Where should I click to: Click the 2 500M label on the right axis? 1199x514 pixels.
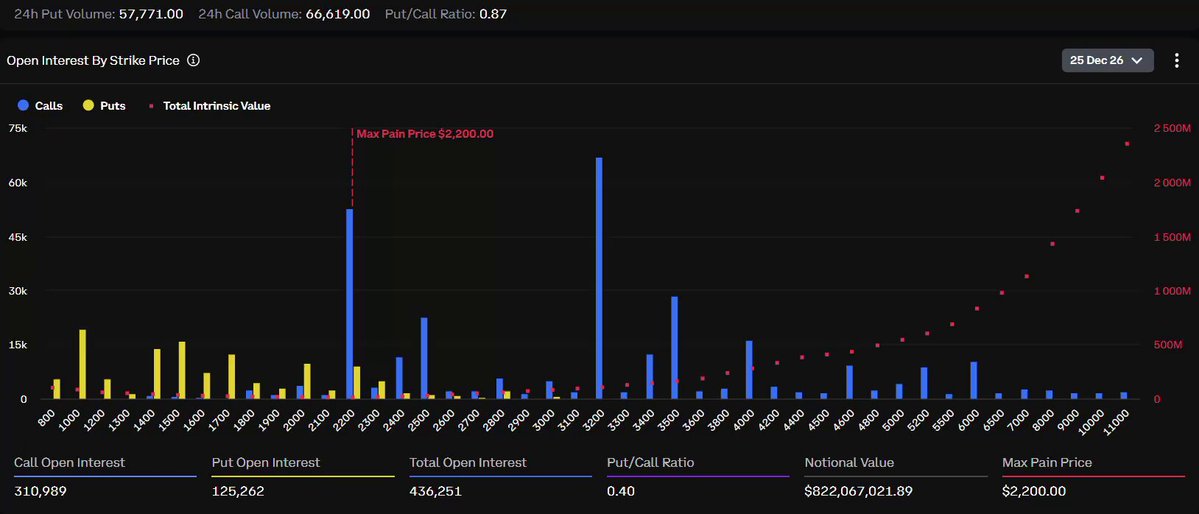1171,128
